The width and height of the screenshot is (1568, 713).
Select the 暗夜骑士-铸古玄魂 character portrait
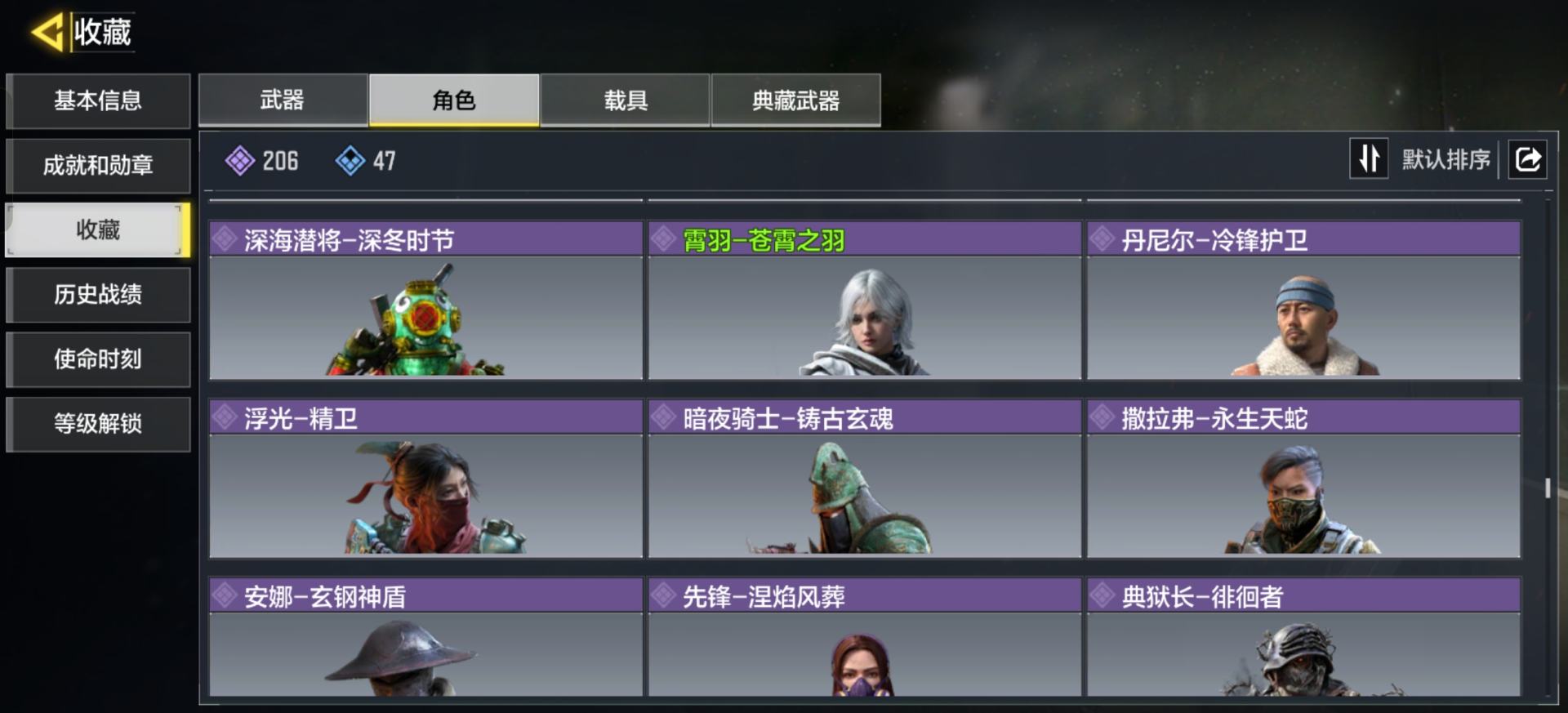coord(865,496)
